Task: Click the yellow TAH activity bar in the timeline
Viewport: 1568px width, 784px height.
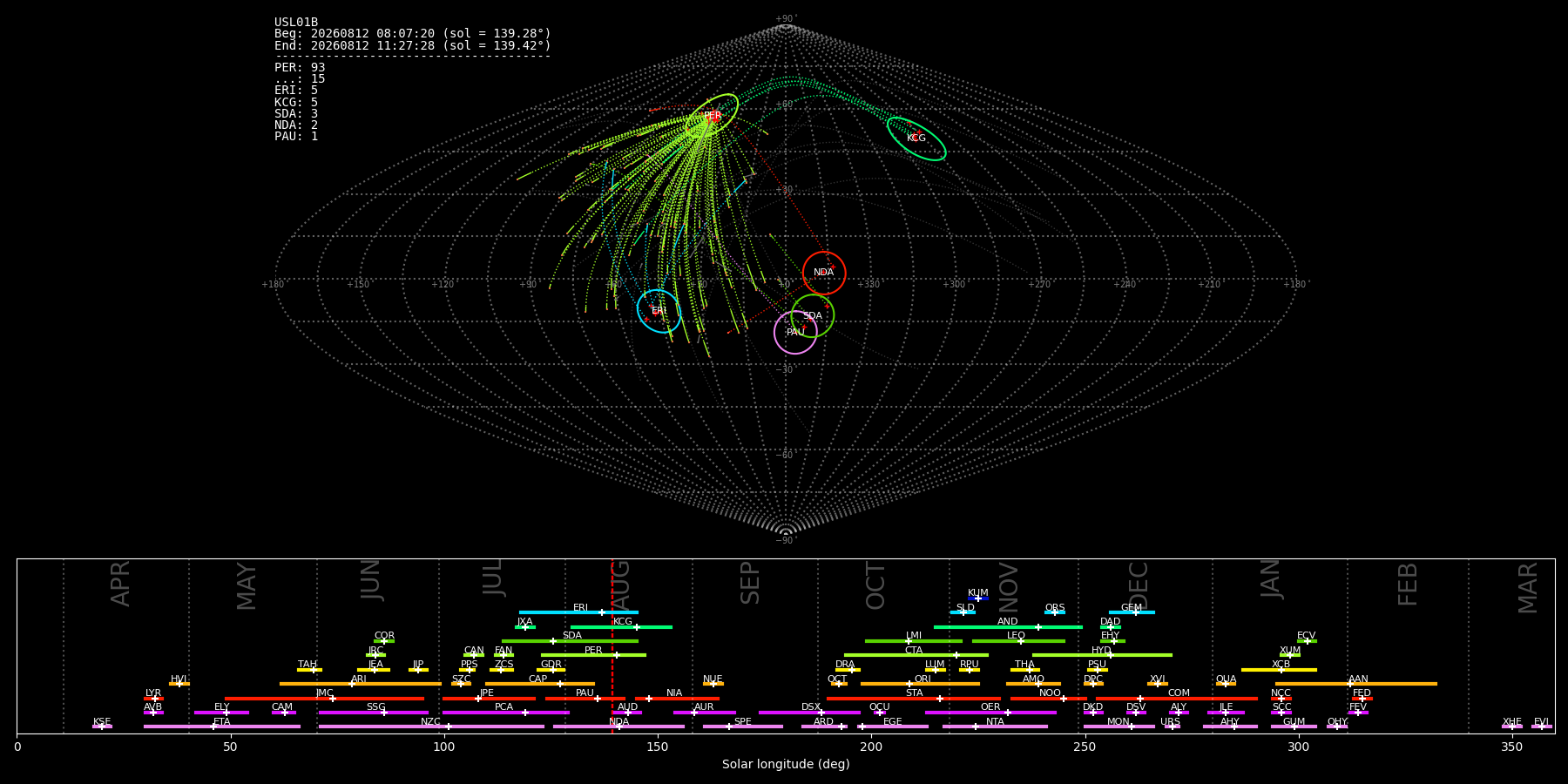Action: point(309,670)
